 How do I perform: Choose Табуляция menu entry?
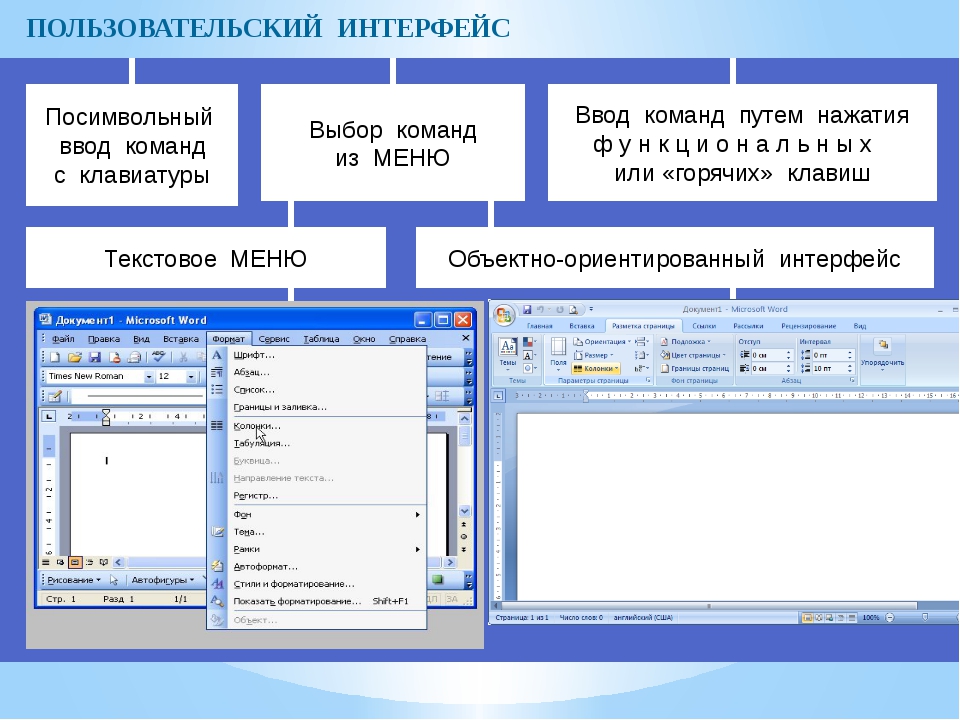pyautogui.click(x=261, y=443)
